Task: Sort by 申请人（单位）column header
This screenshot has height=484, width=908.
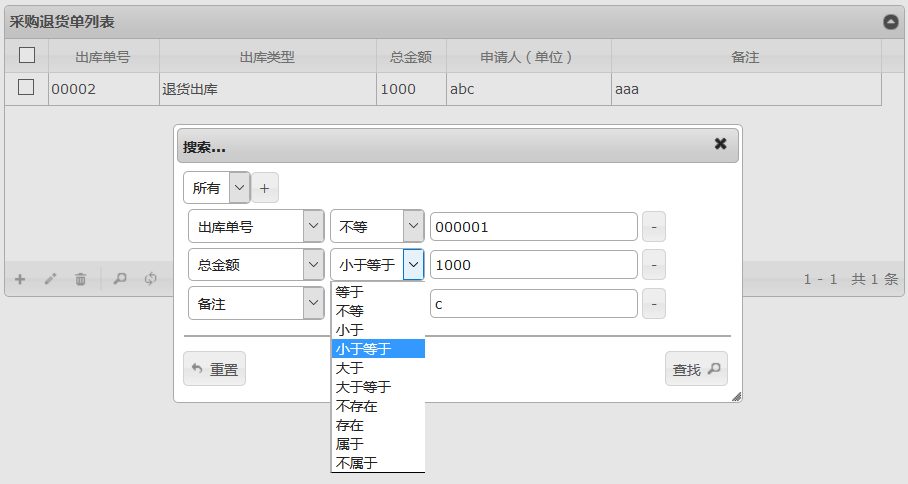Action: click(528, 57)
